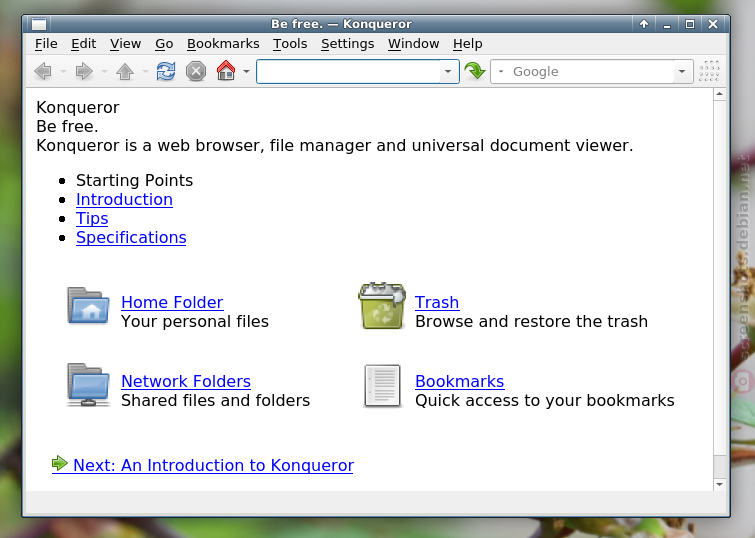The height and width of the screenshot is (538, 755).
Task: Expand the Google search suggestions dropdown
Action: coord(682,72)
